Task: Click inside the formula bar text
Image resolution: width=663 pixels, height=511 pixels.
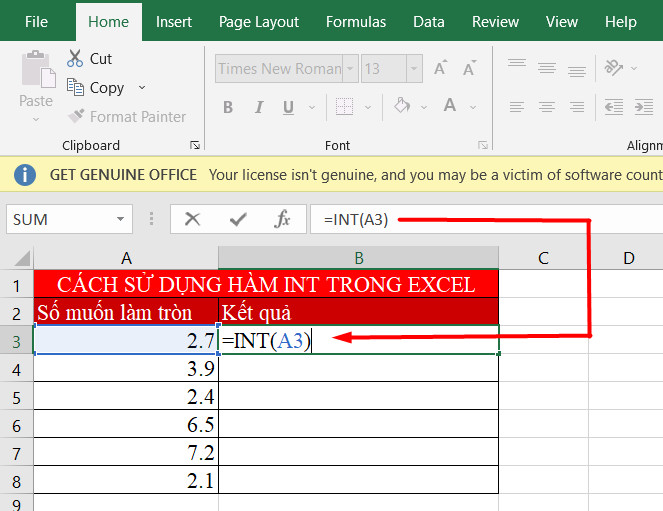Action: [x=356, y=220]
